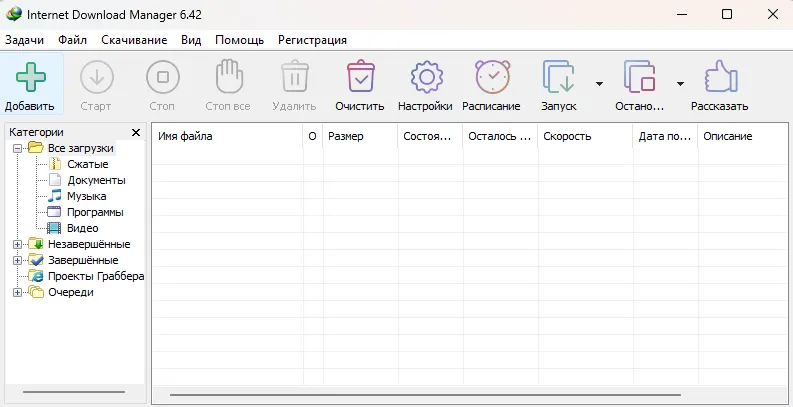Sort by Описание column header

(x=742, y=136)
